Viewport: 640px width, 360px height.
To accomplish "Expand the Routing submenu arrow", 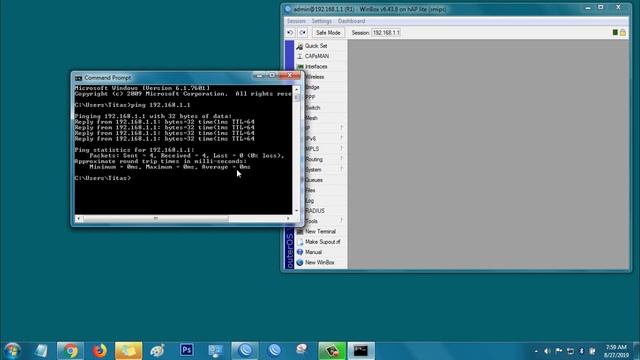I will pos(341,159).
